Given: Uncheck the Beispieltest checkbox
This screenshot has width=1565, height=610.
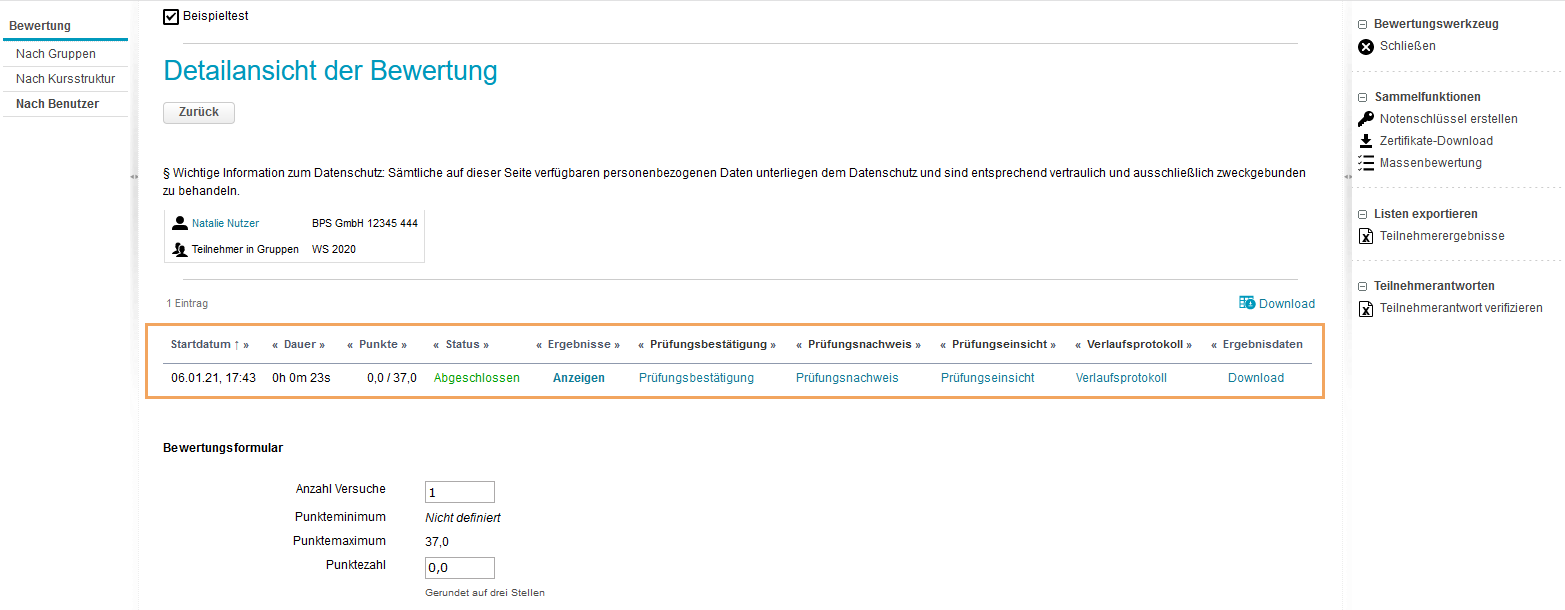Looking at the screenshot, I should (170, 16).
